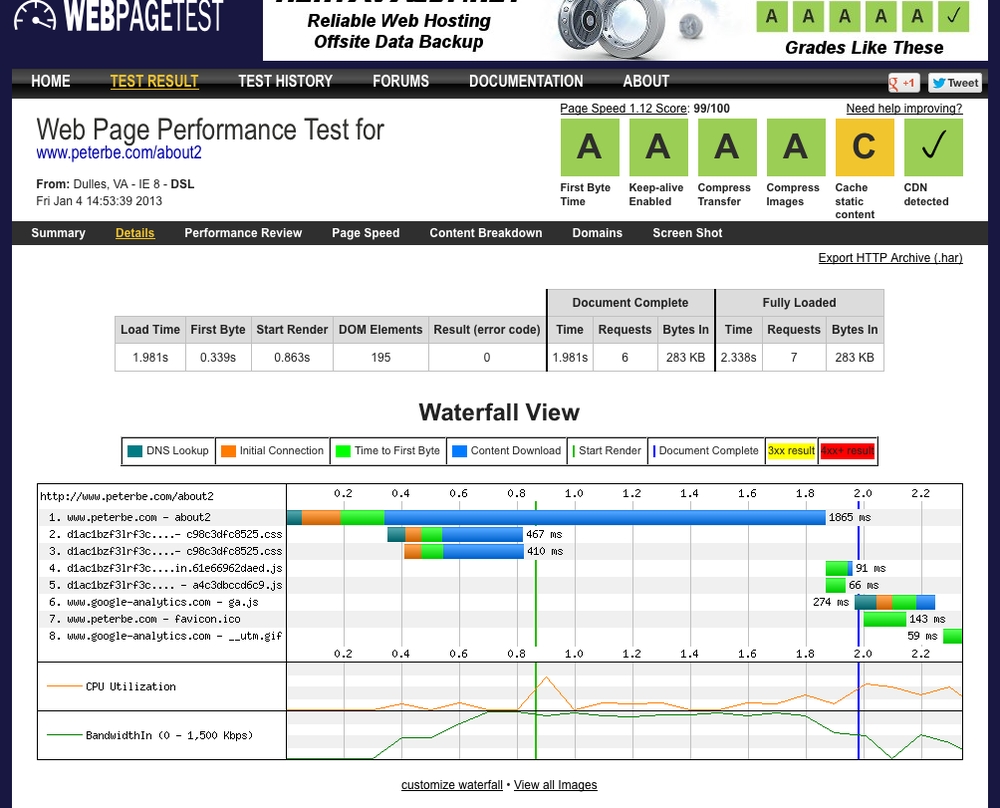Screen dimensions: 1000x808
Task: Click the Compress Transfer grade A box
Action: 726,148
